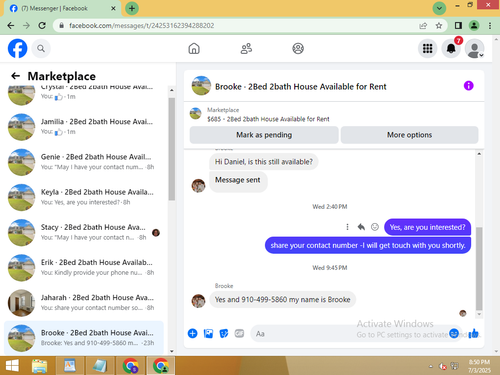The image size is (500, 375).
Task: Open File Explorer from the taskbar
Action: [x=40, y=366]
